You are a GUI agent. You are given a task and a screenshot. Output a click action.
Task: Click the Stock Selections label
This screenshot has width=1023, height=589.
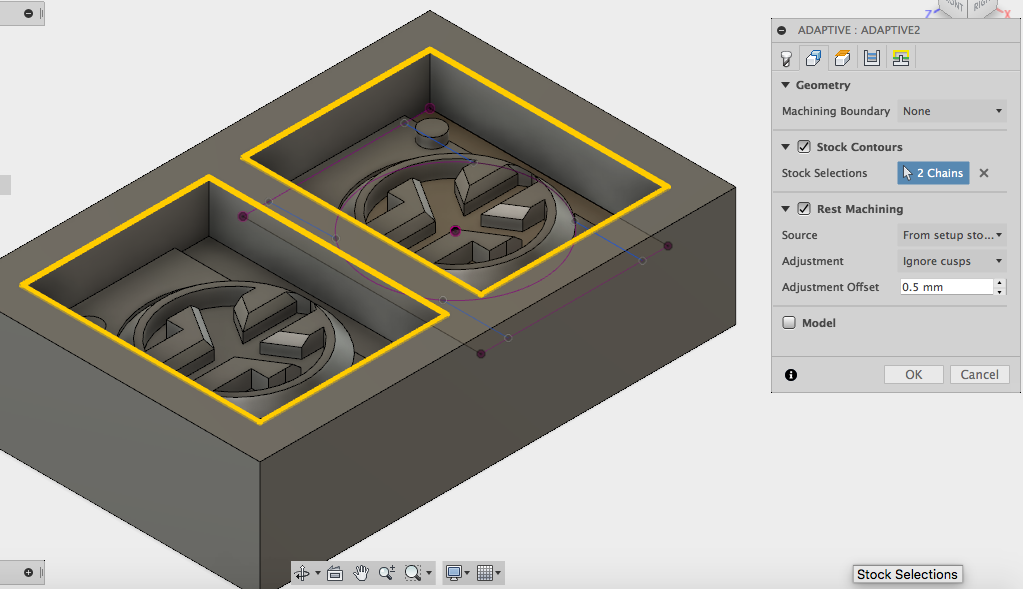pyautogui.click(x=824, y=173)
